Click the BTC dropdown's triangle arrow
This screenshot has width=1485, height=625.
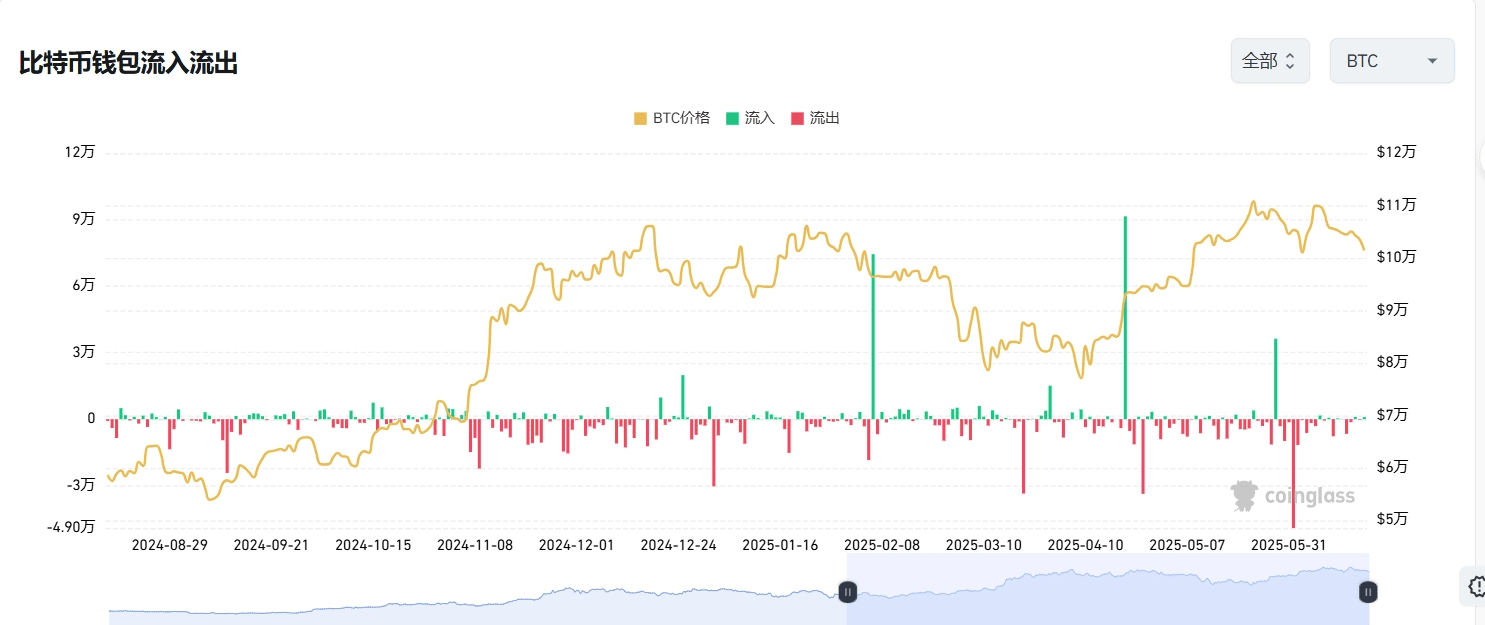coord(1432,61)
